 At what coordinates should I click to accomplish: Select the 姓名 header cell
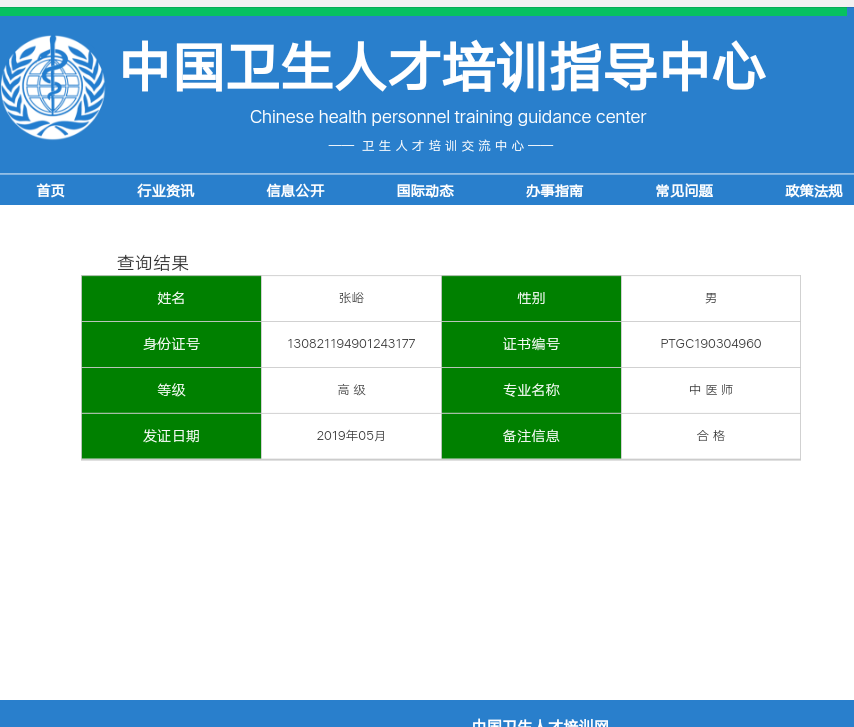pyautogui.click(x=172, y=298)
